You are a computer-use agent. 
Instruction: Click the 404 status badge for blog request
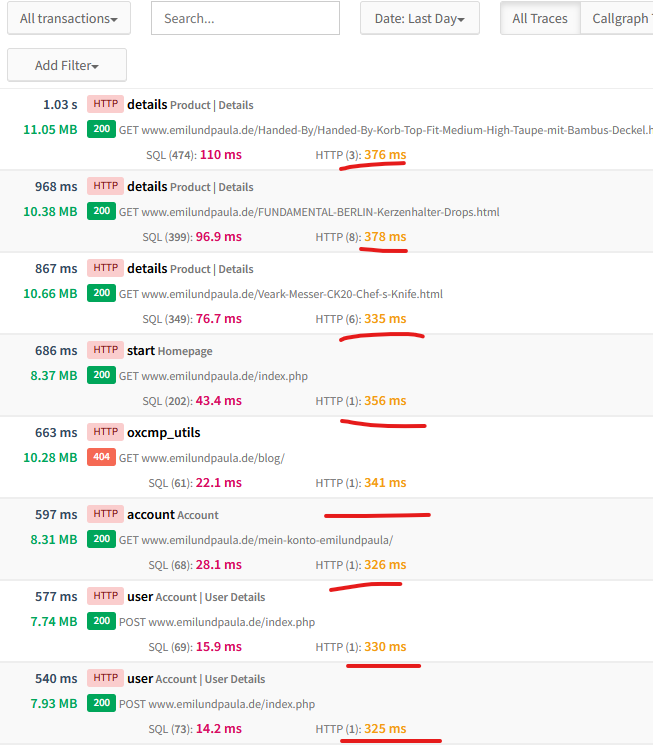coord(101,457)
